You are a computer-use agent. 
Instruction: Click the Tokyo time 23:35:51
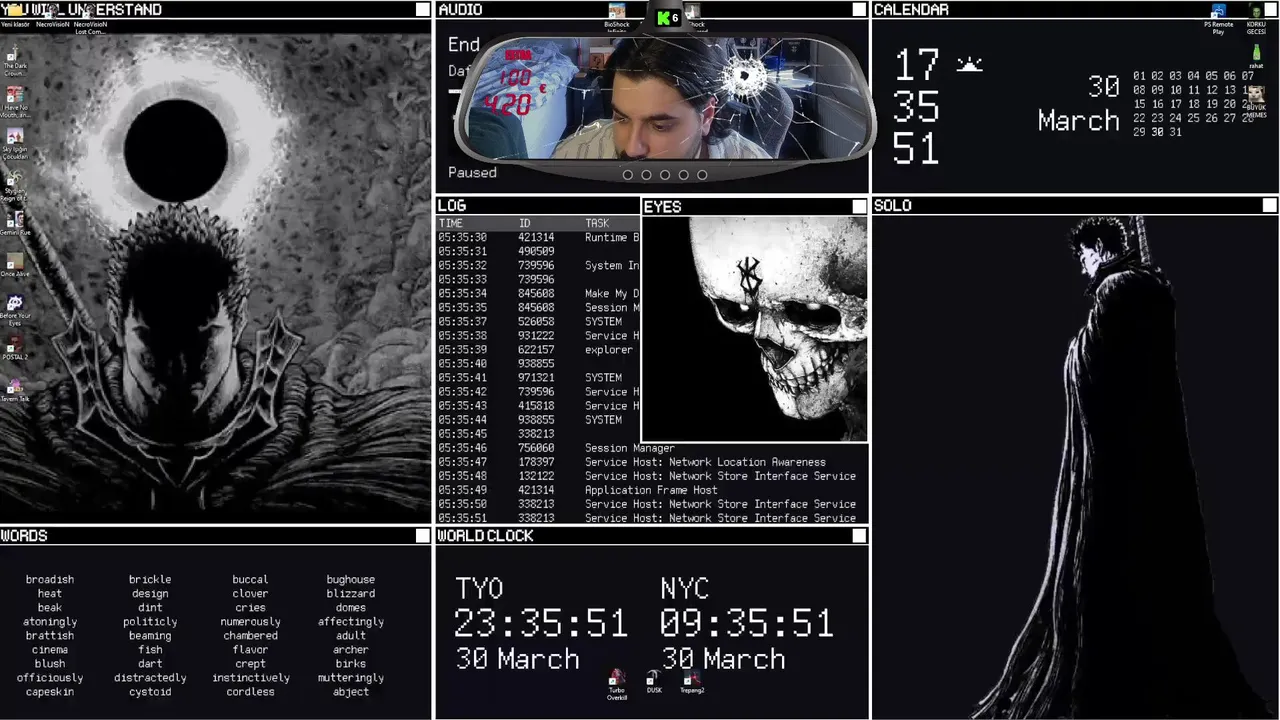pyautogui.click(x=541, y=624)
